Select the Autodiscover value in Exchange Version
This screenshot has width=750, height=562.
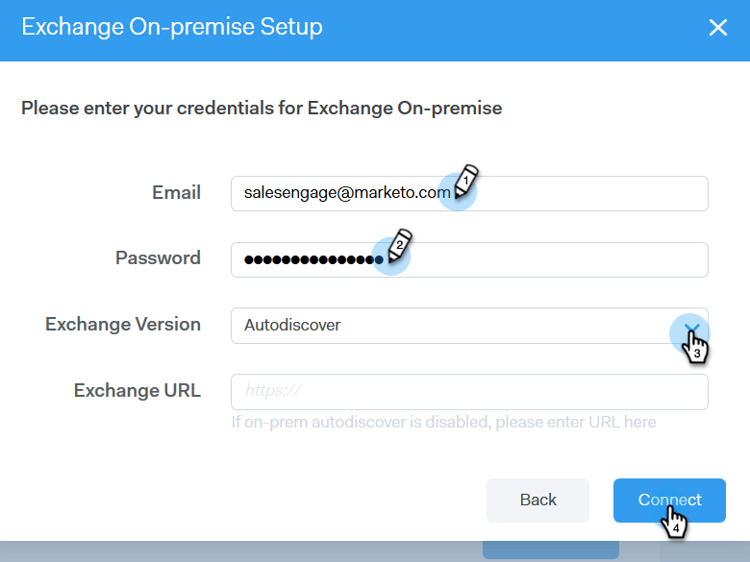pyautogui.click(x=293, y=325)
